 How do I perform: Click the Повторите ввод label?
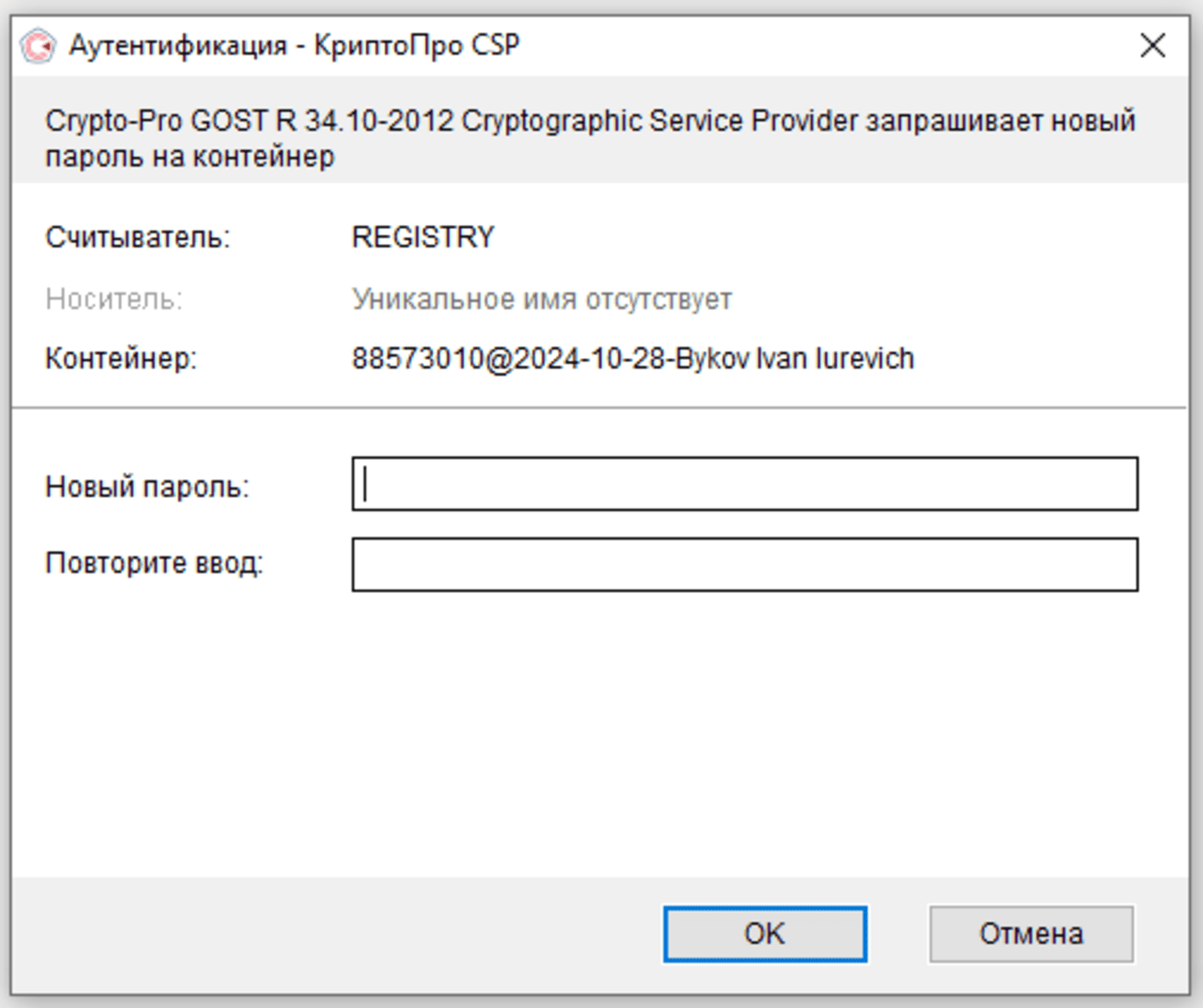(x=154, y=563)
